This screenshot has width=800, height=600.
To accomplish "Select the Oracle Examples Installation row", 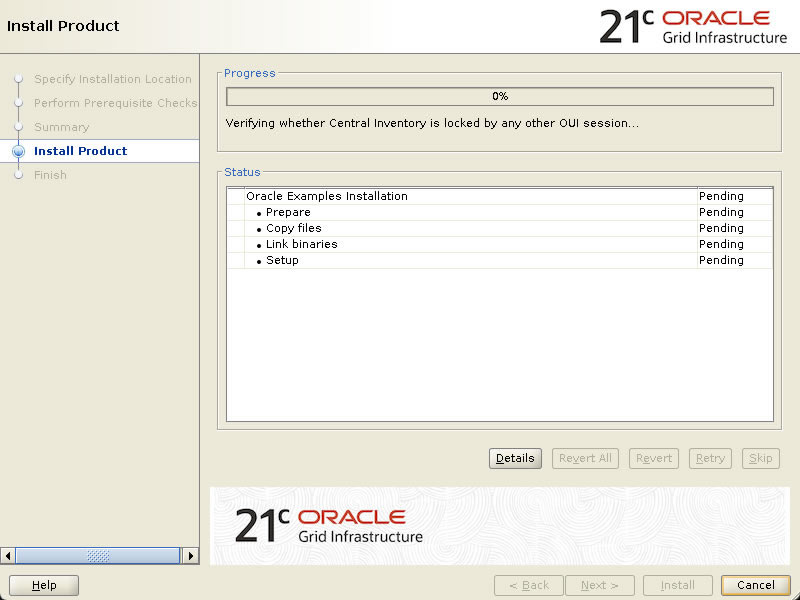I will pyautogui.click(x=500, y=196).
